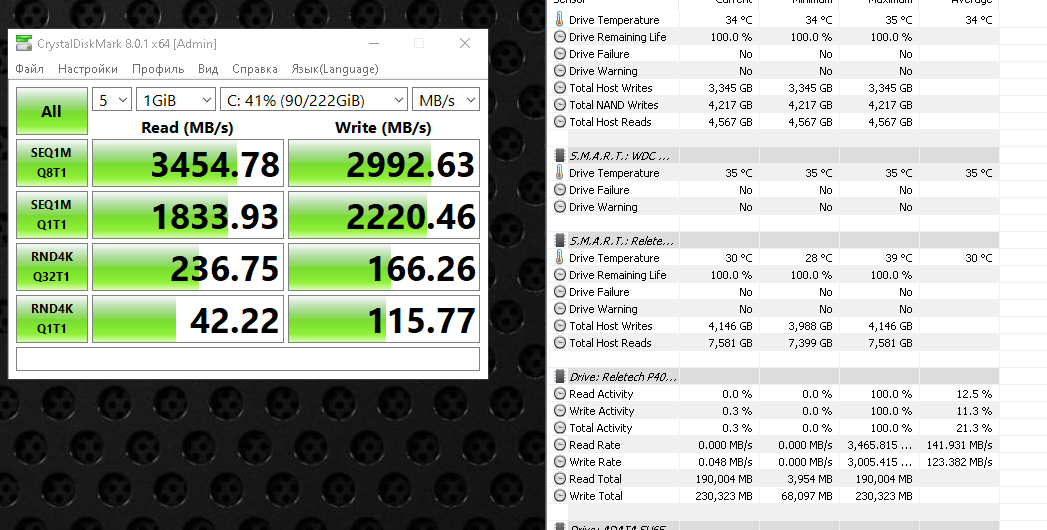Click the thermometer icon beside 34 °C Drive Temperature

pyautogui.click(x=560, y=20)
